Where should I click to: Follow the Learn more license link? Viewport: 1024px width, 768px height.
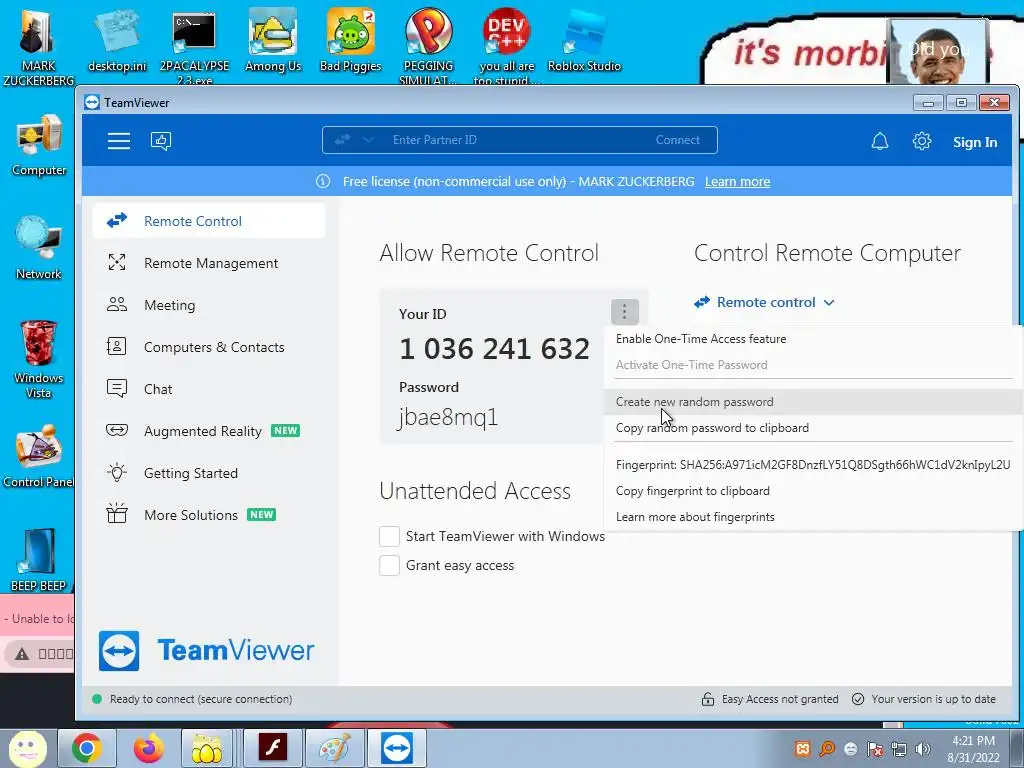[x=737, y=182]
